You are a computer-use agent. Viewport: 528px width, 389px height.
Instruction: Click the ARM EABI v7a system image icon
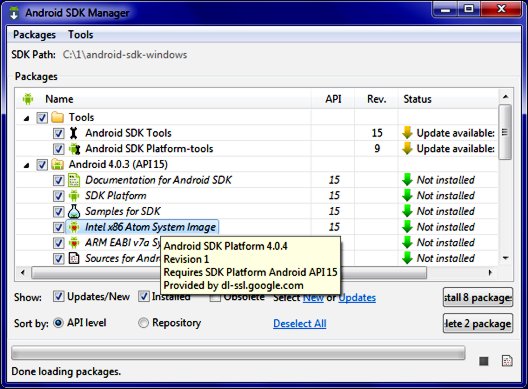[x=74, y=242]
